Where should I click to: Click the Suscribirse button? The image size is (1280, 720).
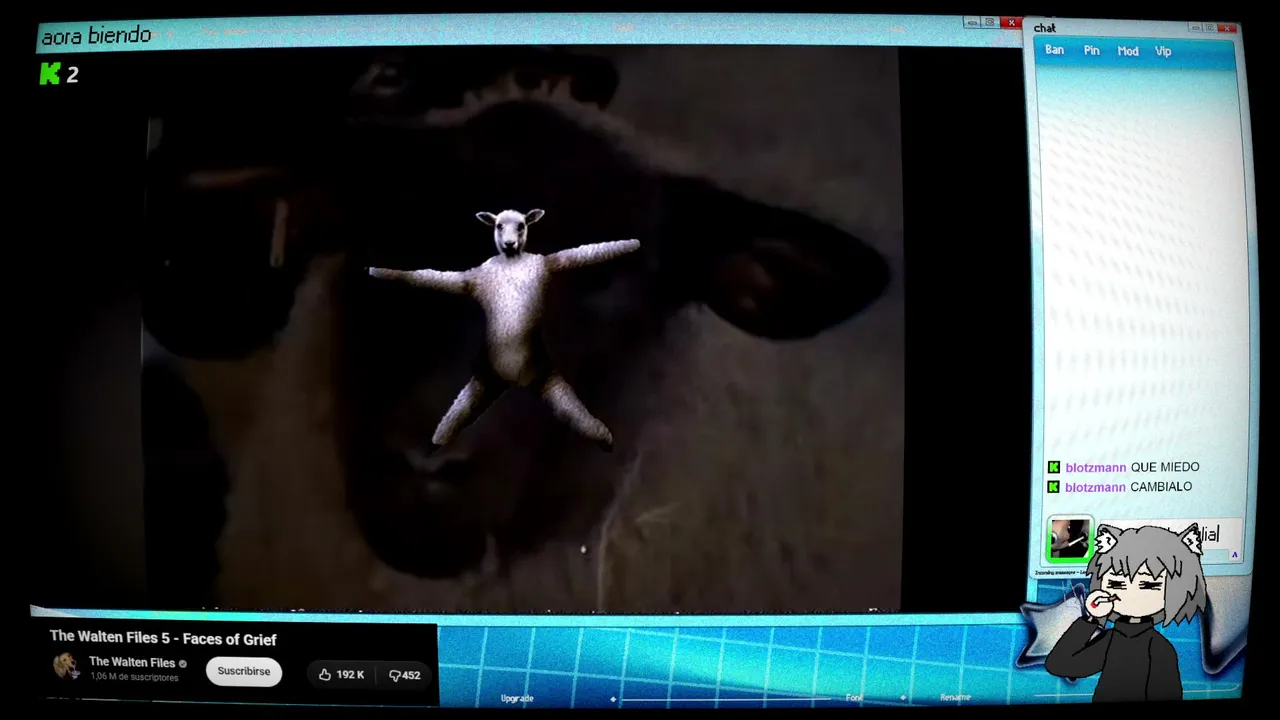point(244,671)
